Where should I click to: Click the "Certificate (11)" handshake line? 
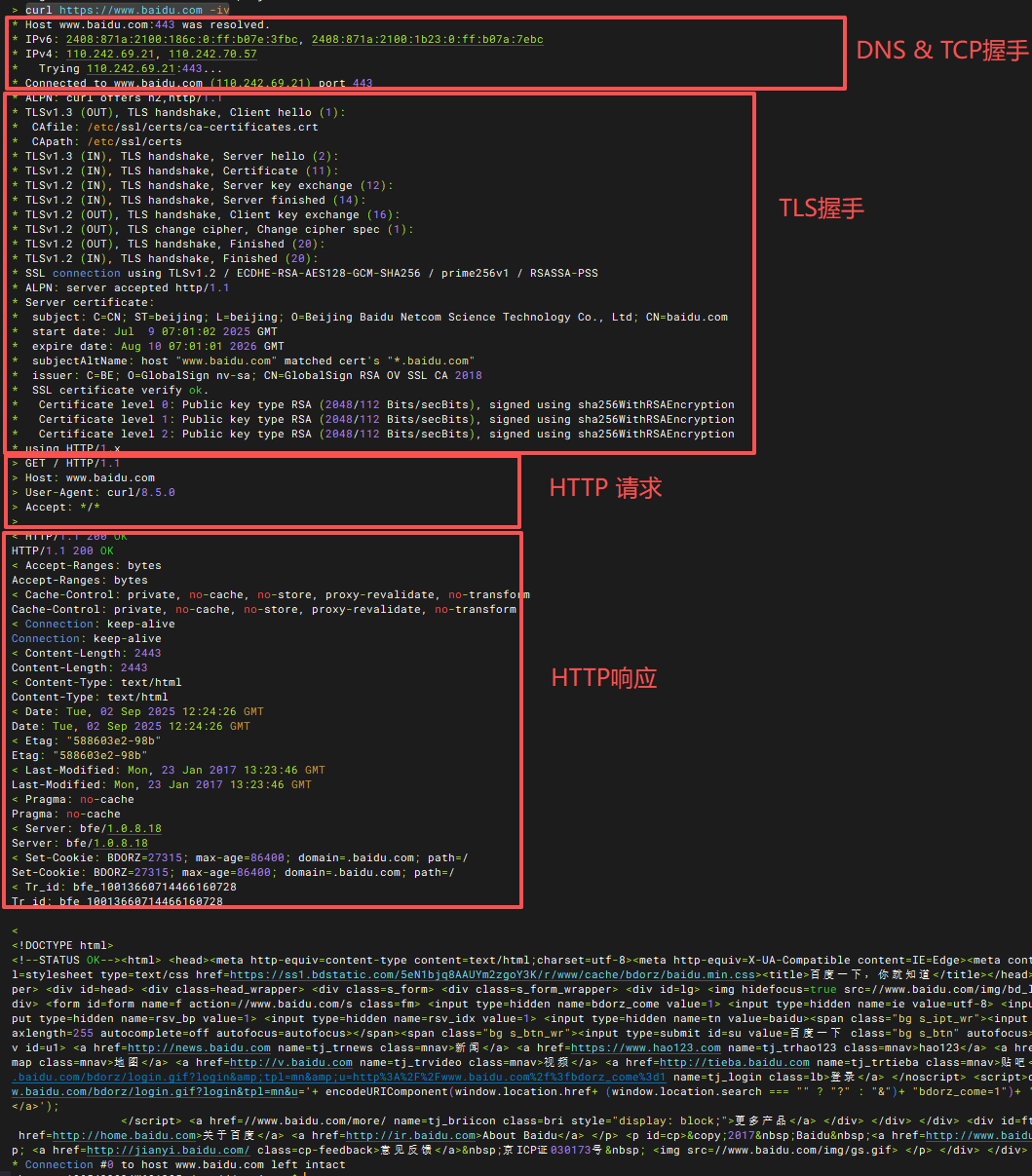[175, 171]
